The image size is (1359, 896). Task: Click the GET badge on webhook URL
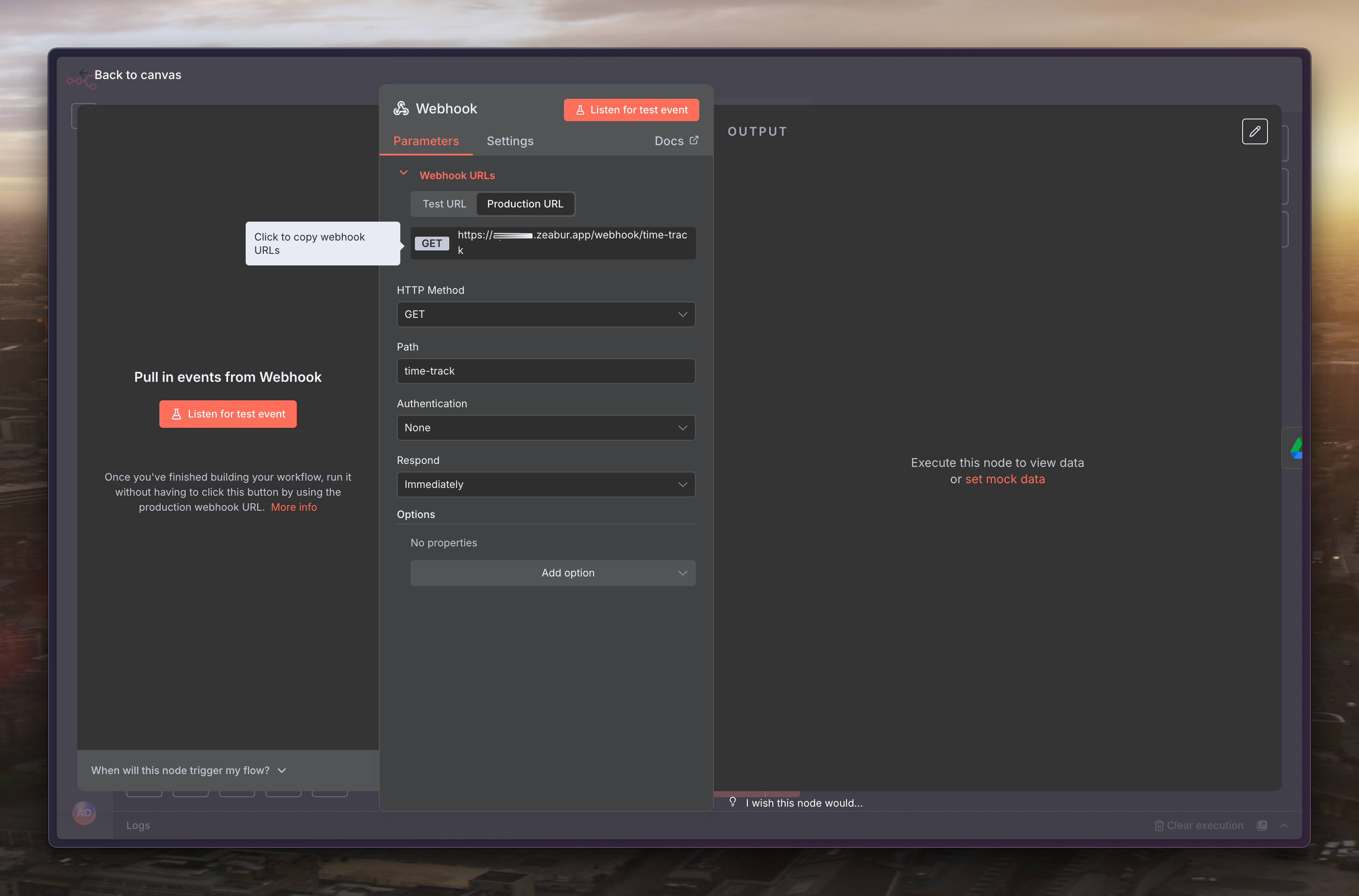pyautogui.click(x=432, y=244)
